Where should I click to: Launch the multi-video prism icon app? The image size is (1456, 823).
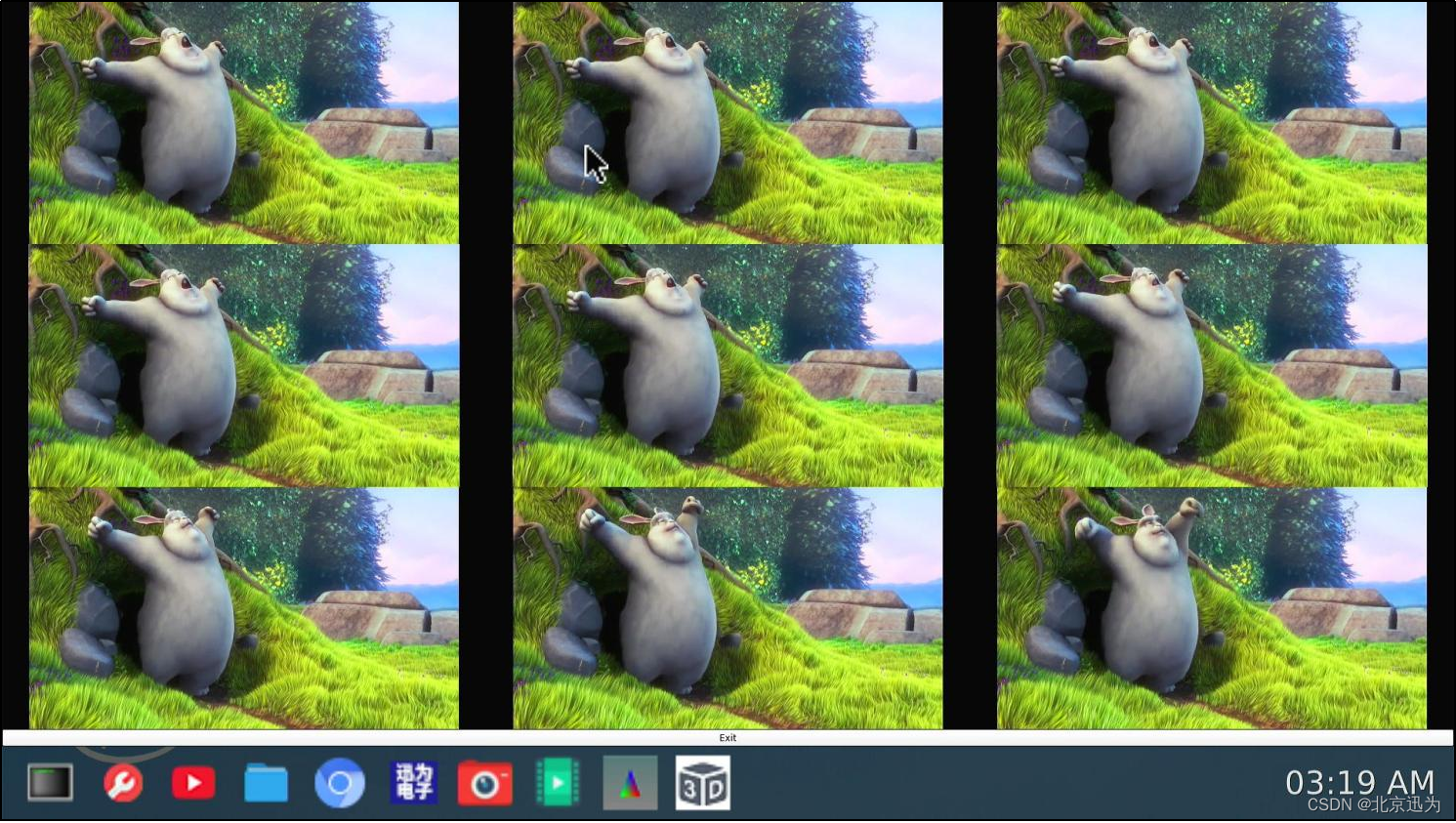[630, 783]
